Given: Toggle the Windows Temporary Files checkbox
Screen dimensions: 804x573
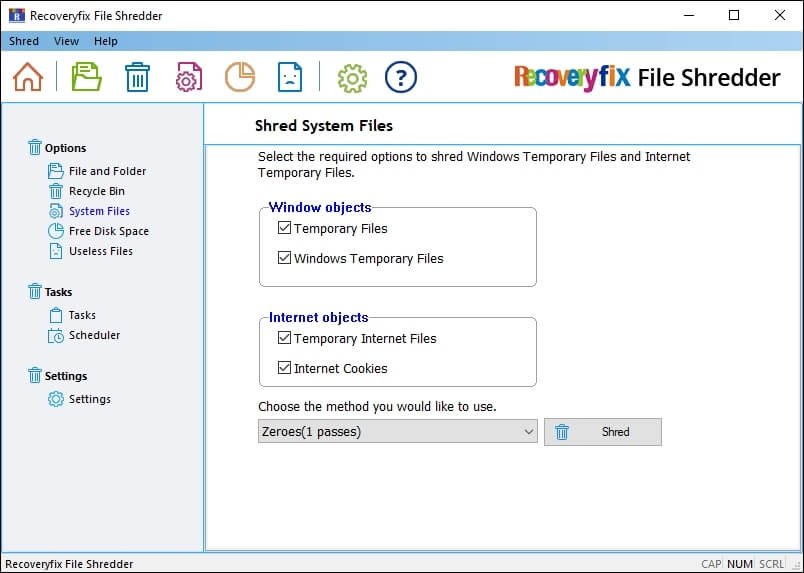Looking at the screenshot, I should pos(284,259).
